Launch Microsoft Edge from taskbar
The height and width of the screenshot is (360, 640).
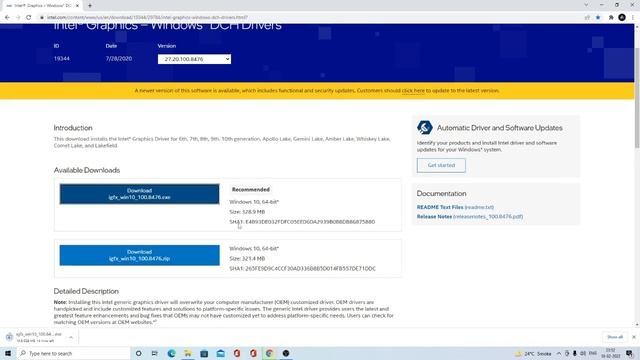pyautogui.click(x=171, y=353)
